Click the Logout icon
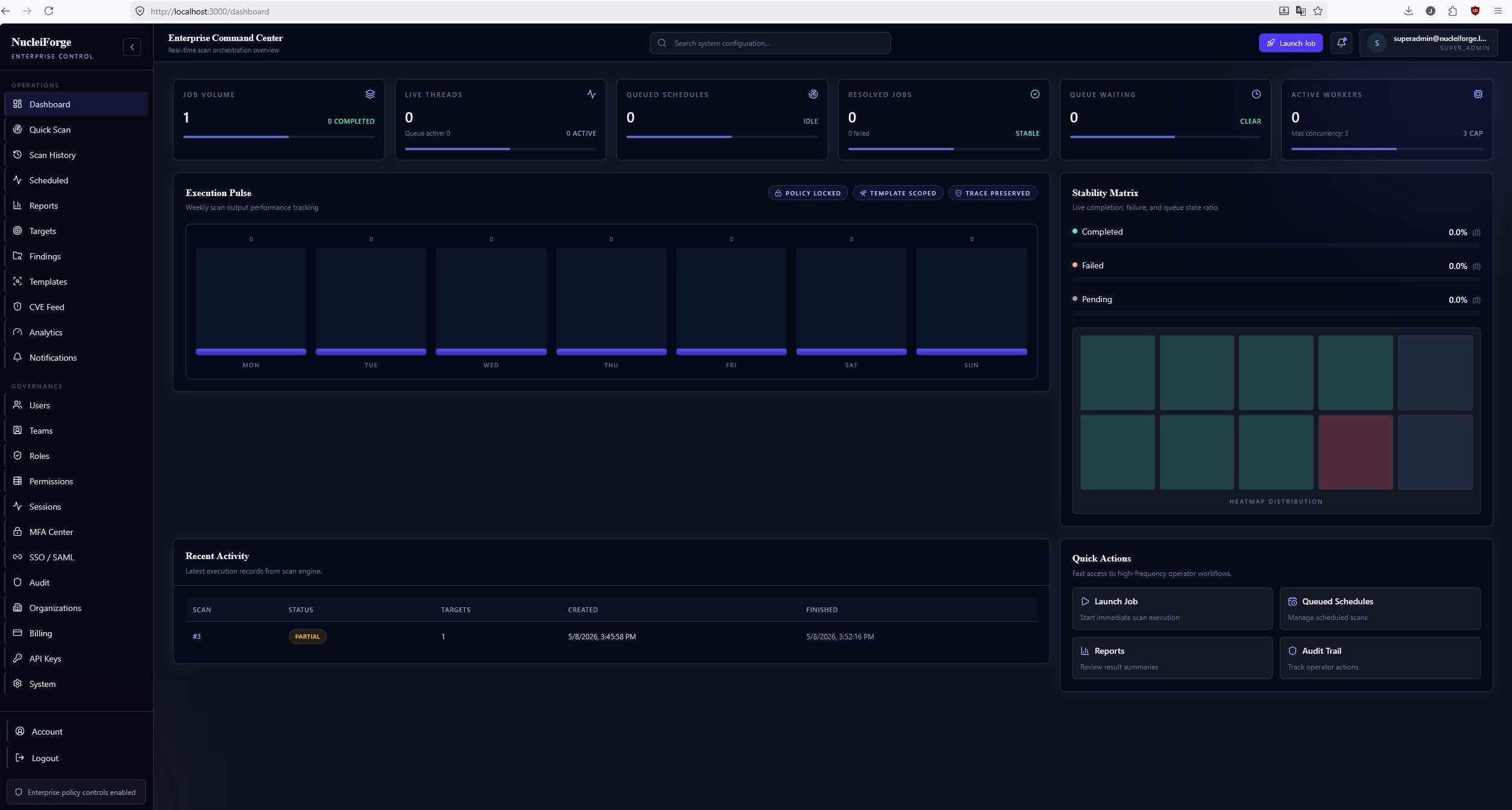The height and width of the screenshot is (810, 1512). 20,758
